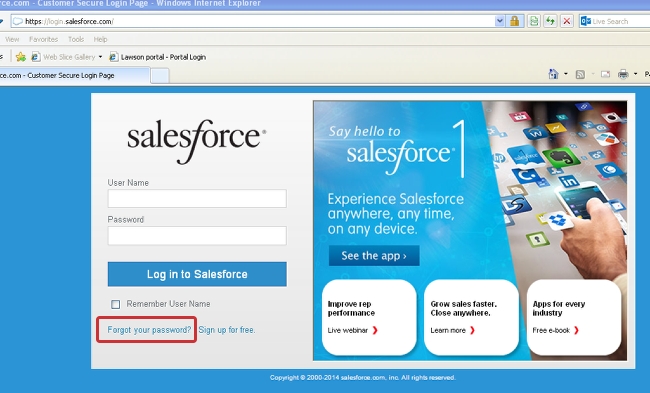Click the Apps for every industry card

(x=574, y=317)
